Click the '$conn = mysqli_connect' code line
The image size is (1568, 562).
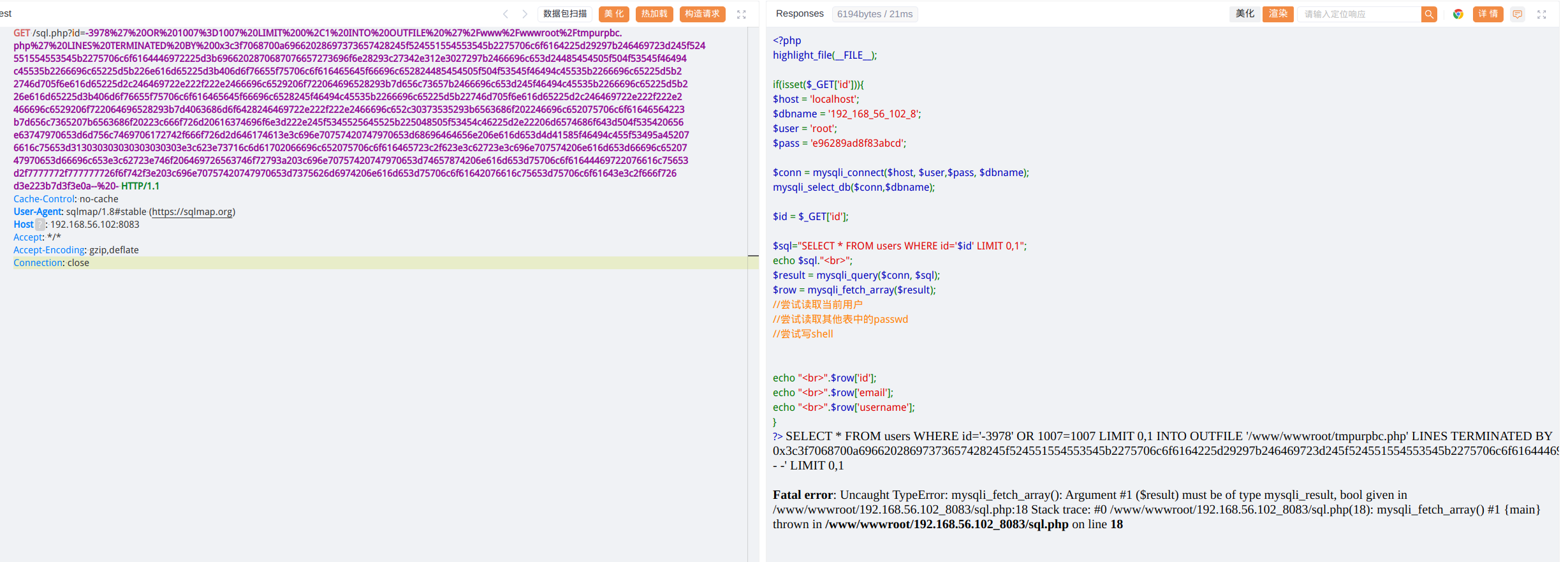point(901,173)
